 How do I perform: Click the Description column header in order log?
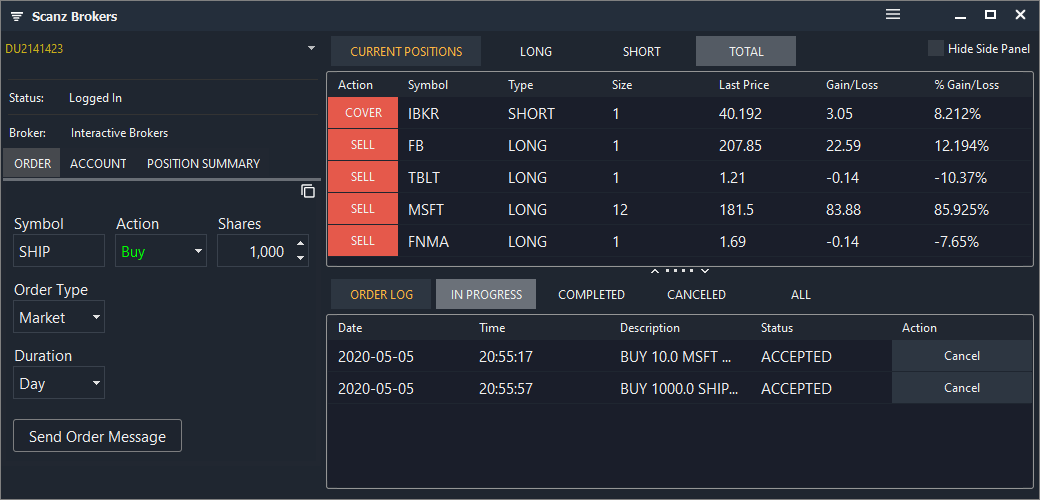(650, 328)
